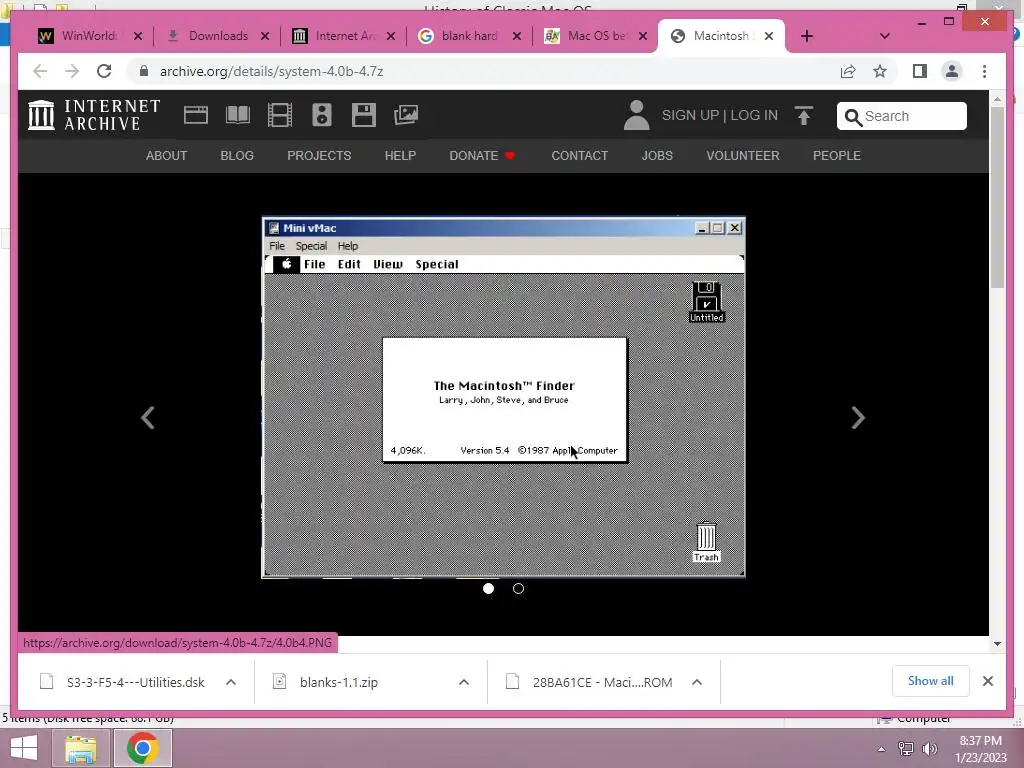Open the Audio speaker icon
Image resolution: width=1024 pixels, height=768 pixels.
click(321, 115)
